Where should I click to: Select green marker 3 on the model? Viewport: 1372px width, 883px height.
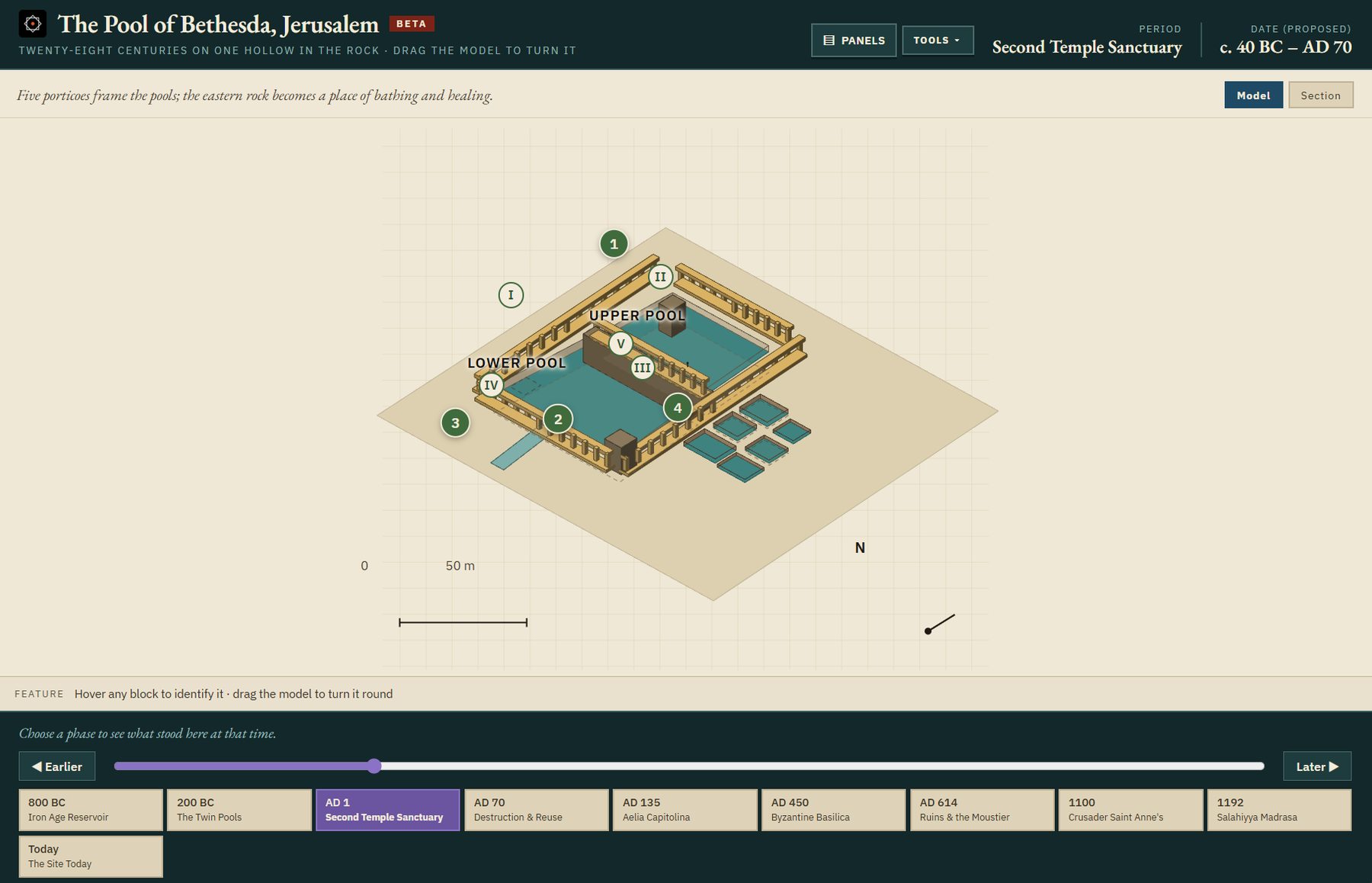pos(455,422)
